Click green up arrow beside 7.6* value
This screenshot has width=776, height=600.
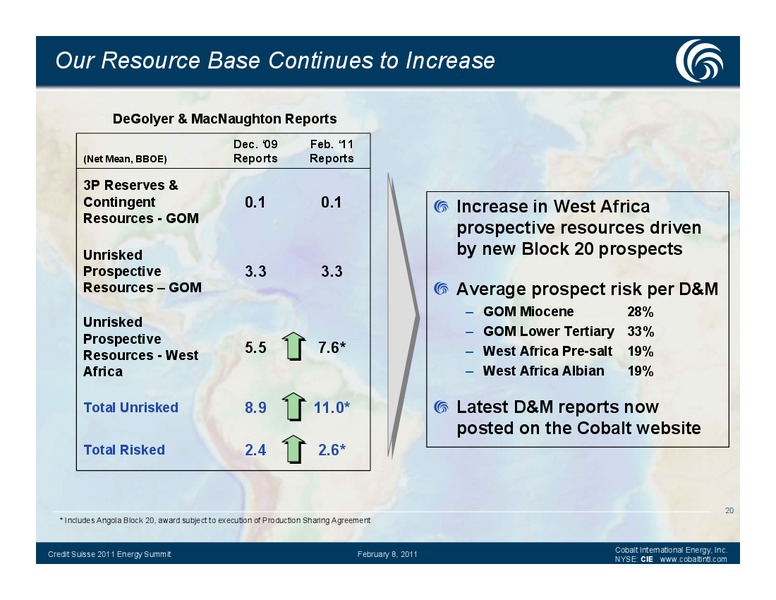[x=294, y=346]
